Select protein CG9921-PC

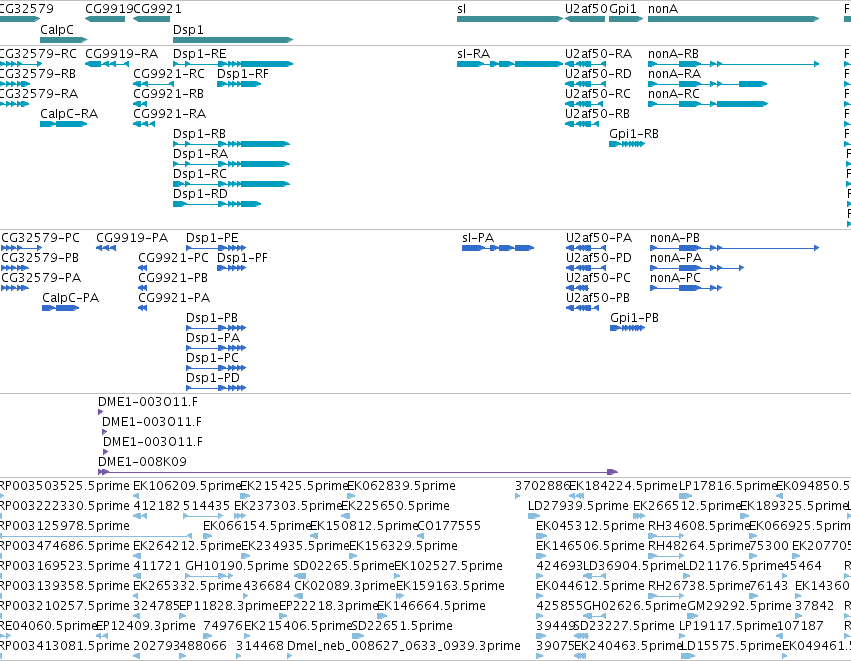(143, 268)
